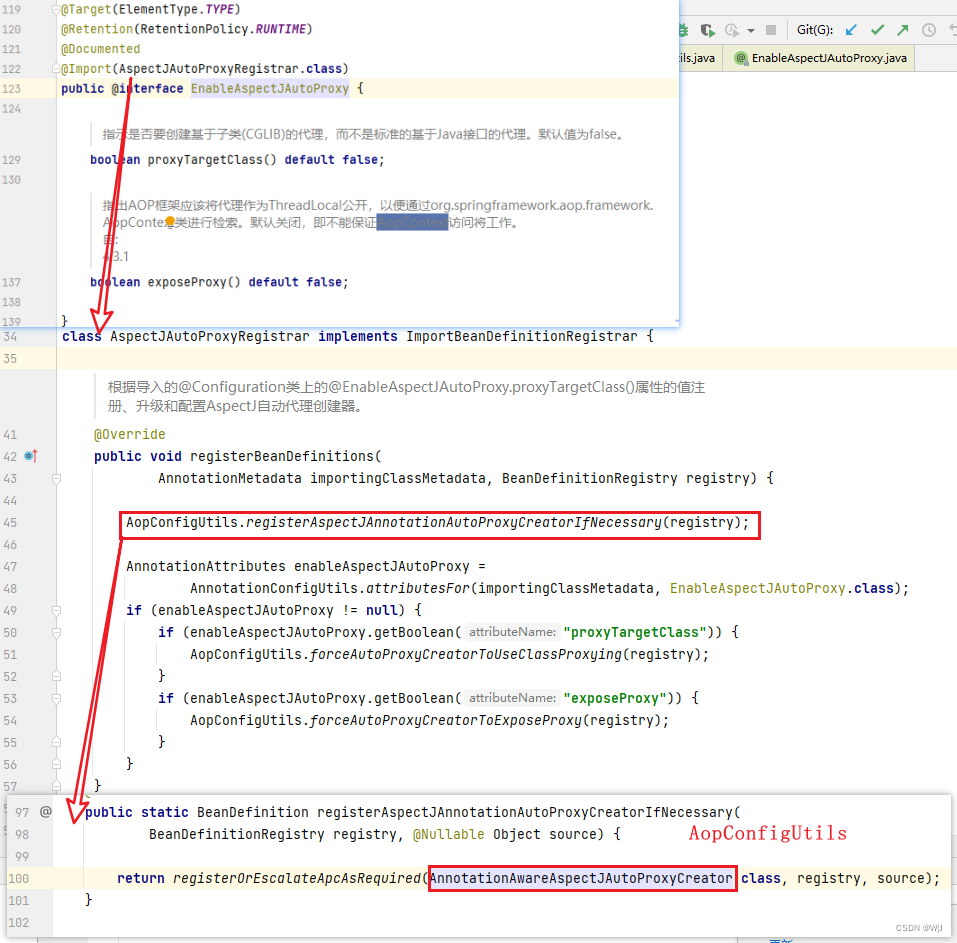Click AspectJAutoProxyRegistrar.class in the @Import annotation
The image size is (957, 943).
coord(230,68)
